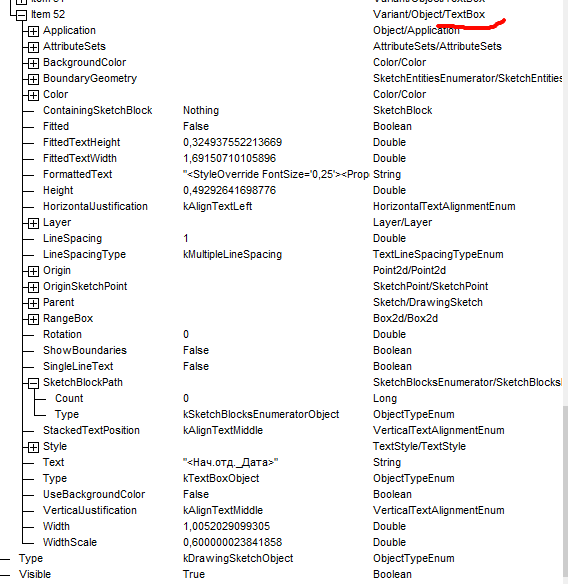Click the Nothing value of ContainingSketchBlock
The height and width of the screenshot is (584, 568).
coord(201,111)
